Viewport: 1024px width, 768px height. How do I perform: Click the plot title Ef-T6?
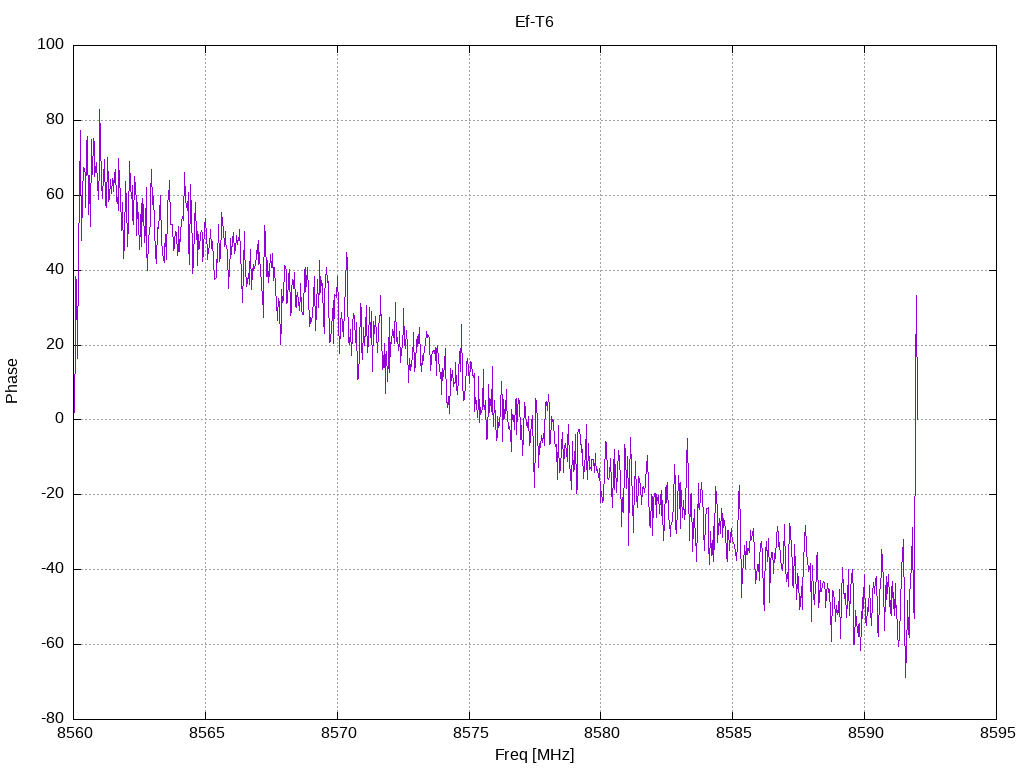coord(534,22)
